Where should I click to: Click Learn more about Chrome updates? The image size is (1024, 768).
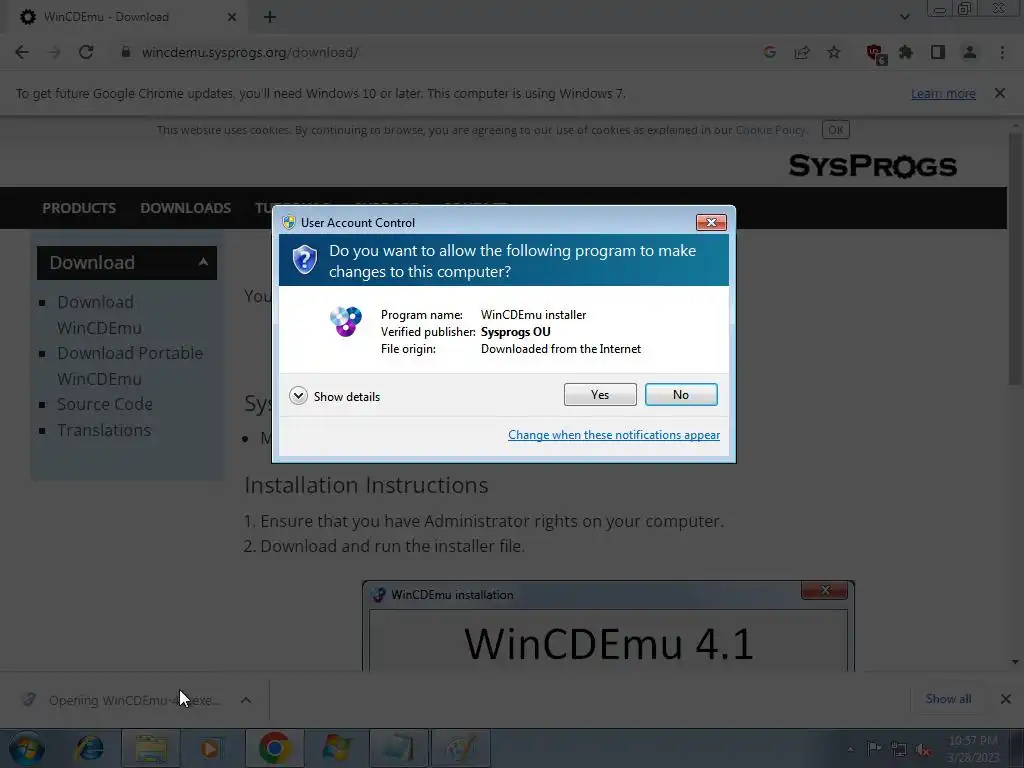(943, 93)
